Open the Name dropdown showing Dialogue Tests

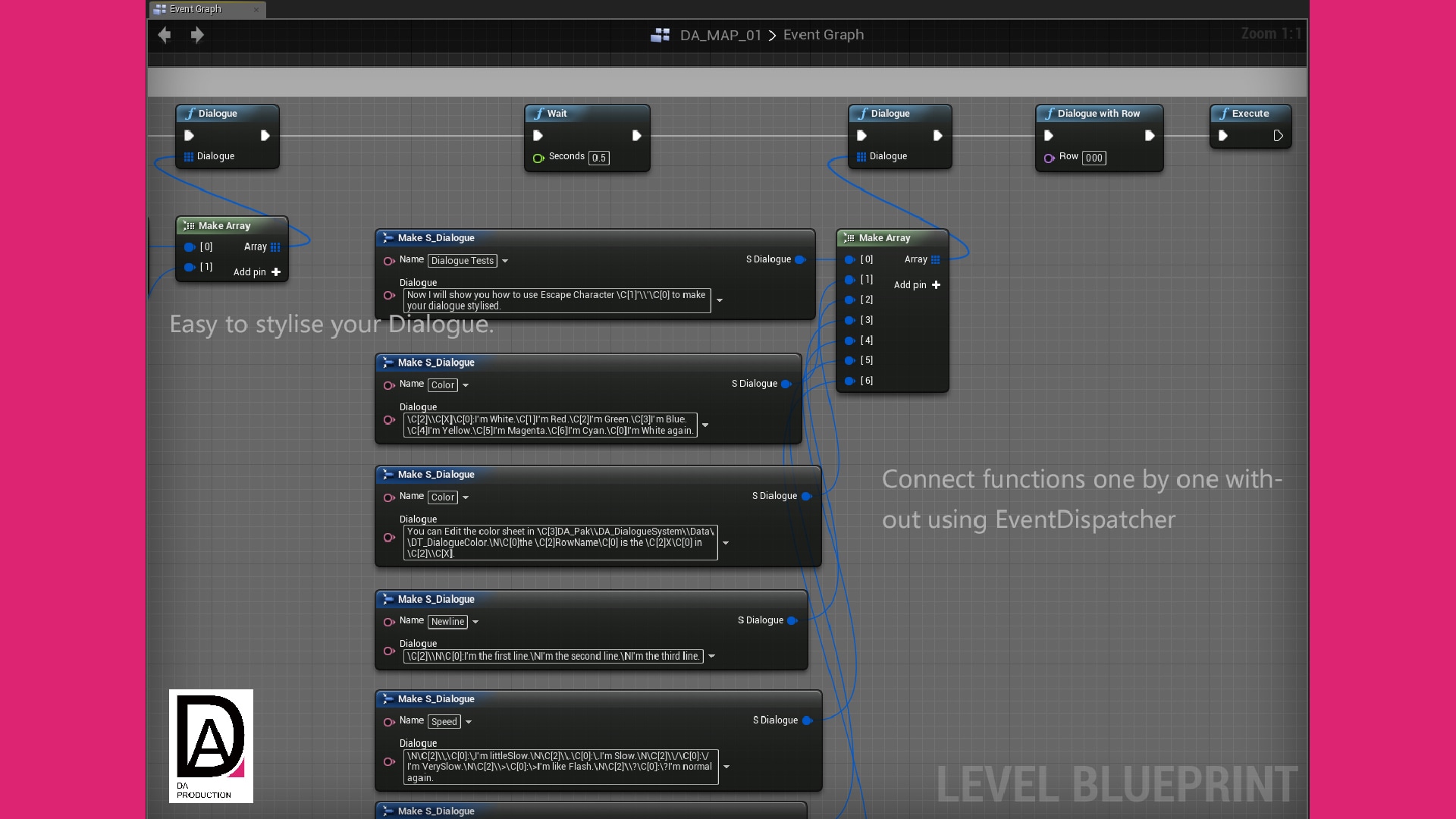(505, 260)
